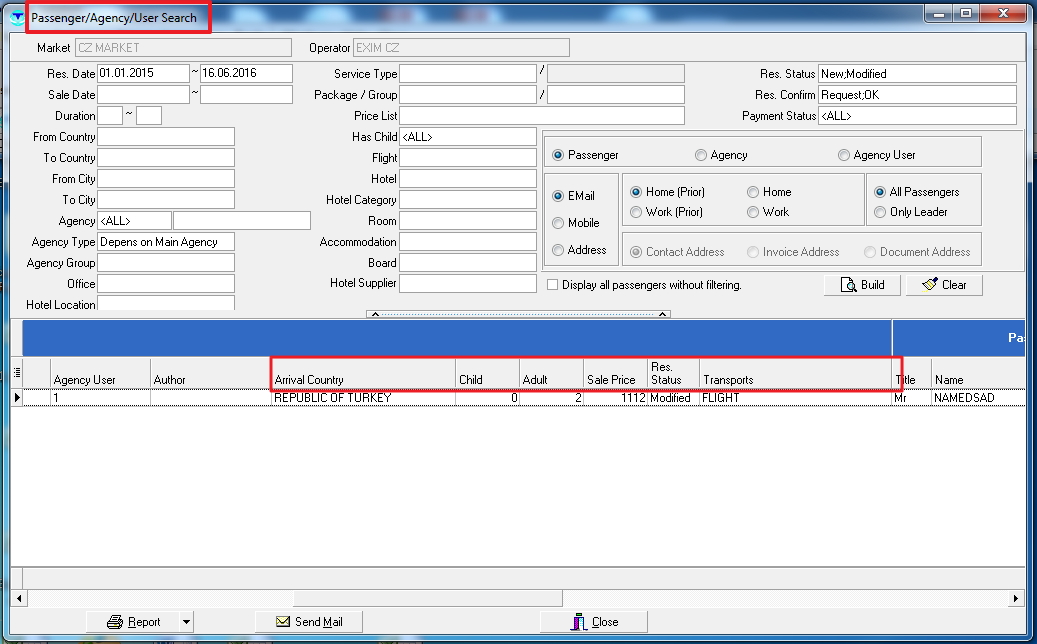
Task: Open the Report button dropdown arrow
Action: coord(185,622)
